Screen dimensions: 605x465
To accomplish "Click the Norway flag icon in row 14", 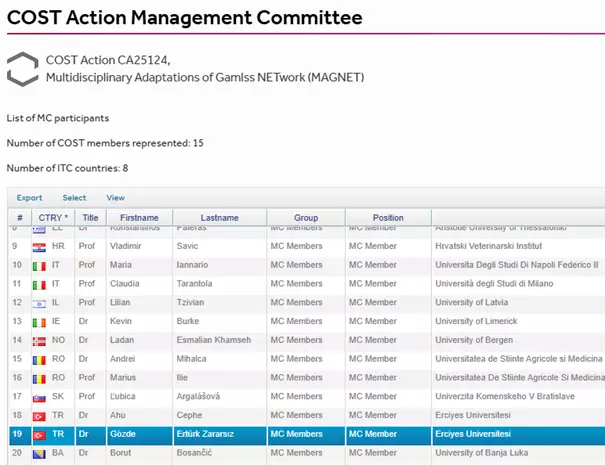I will [39, 341].
